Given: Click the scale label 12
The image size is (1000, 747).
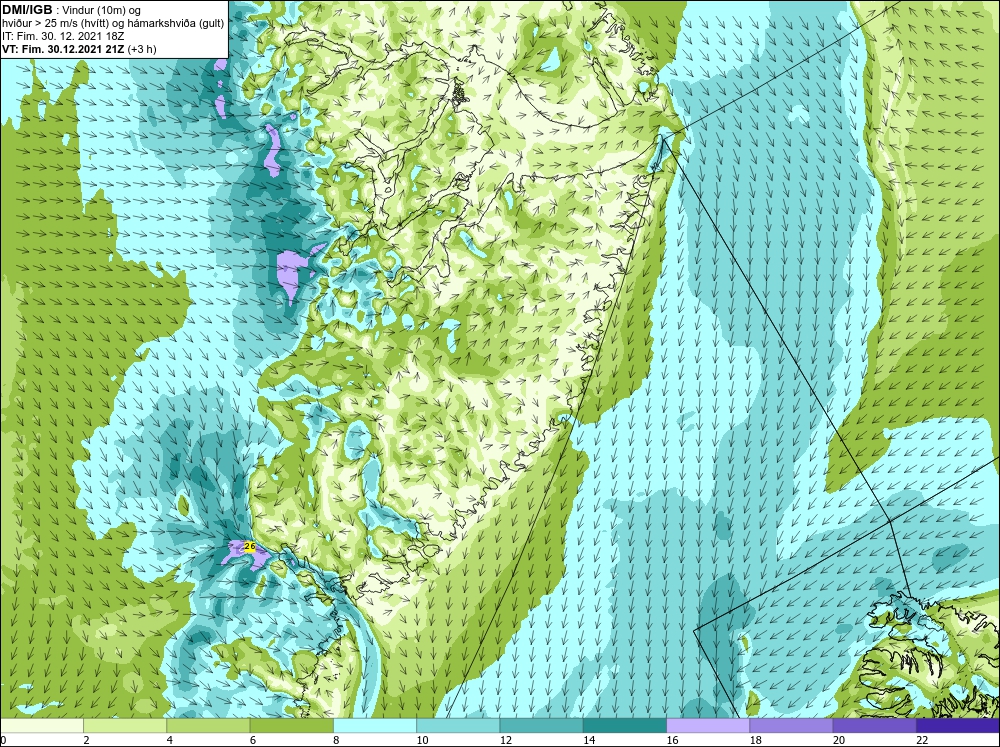Looking at the screenshot, I should point(506,740).
